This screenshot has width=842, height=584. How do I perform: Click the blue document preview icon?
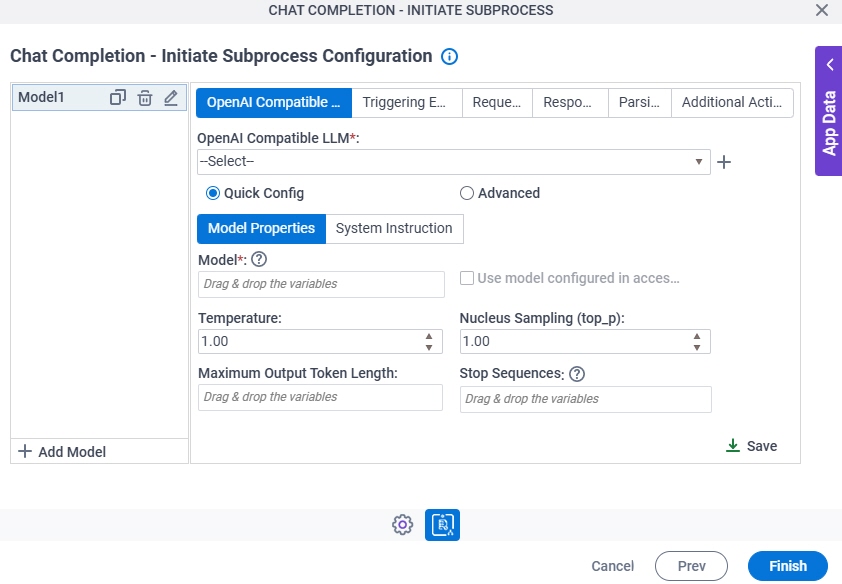click(442, 524)
